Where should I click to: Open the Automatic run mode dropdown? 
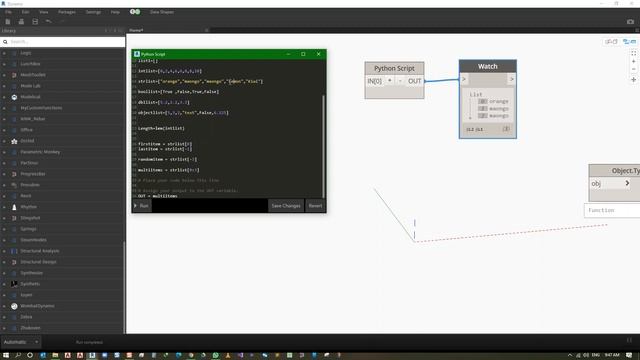(x=20, y=342)
